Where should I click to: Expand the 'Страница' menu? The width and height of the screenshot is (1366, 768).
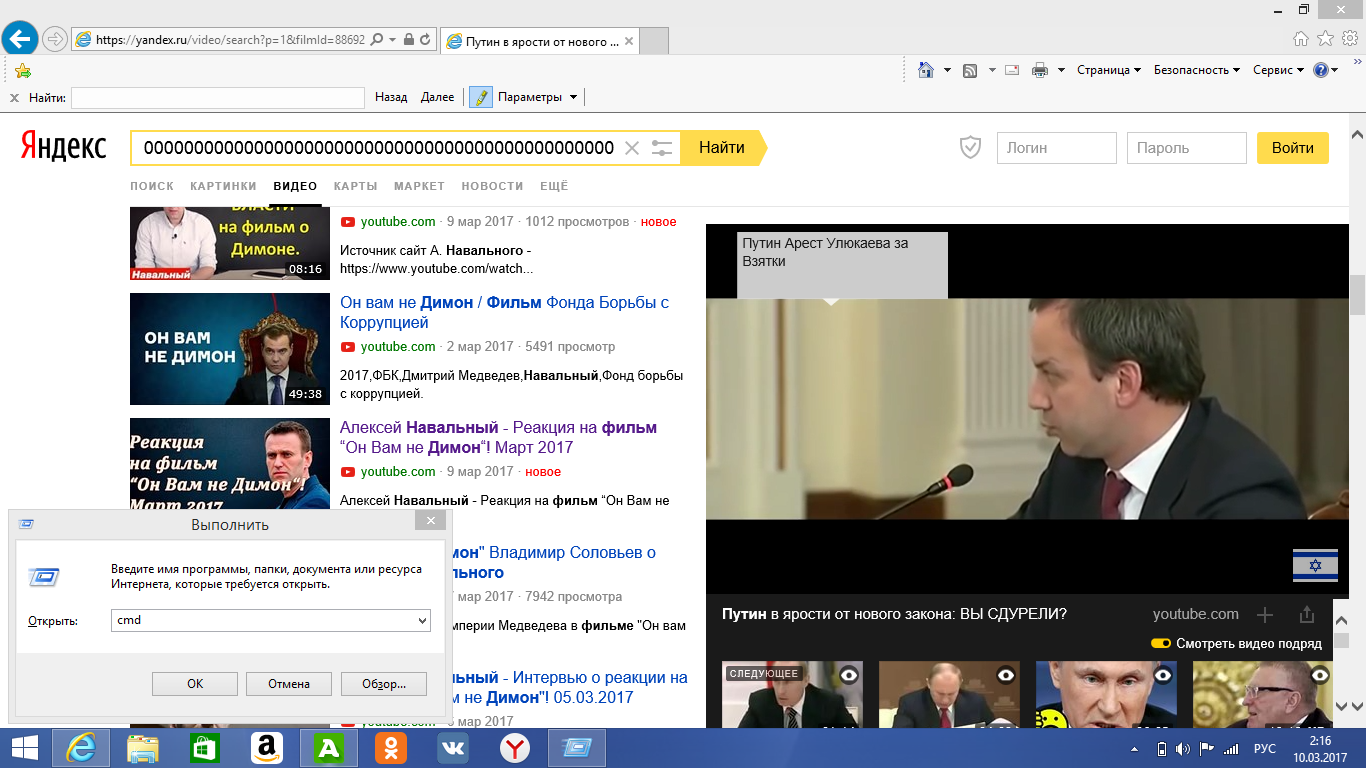coord(1109,70)
